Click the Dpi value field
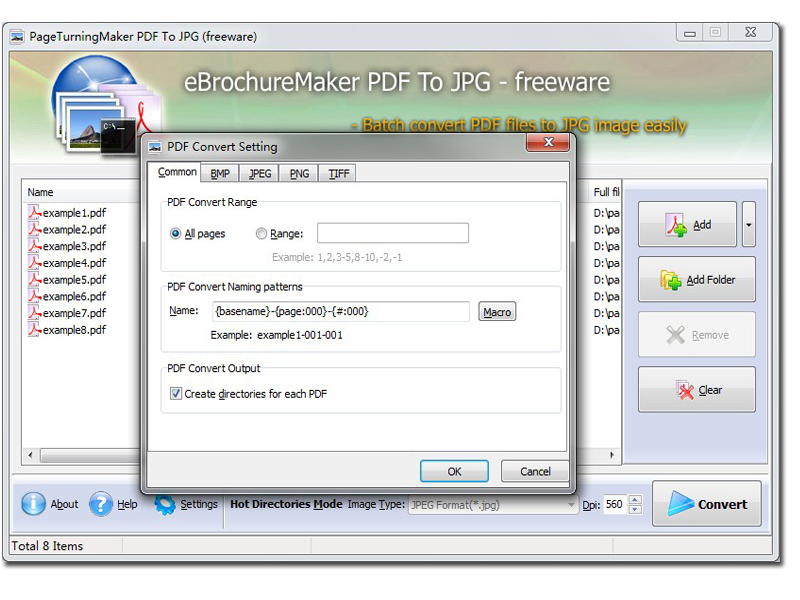The image size is (800, 600). click(x=615, y=505)
